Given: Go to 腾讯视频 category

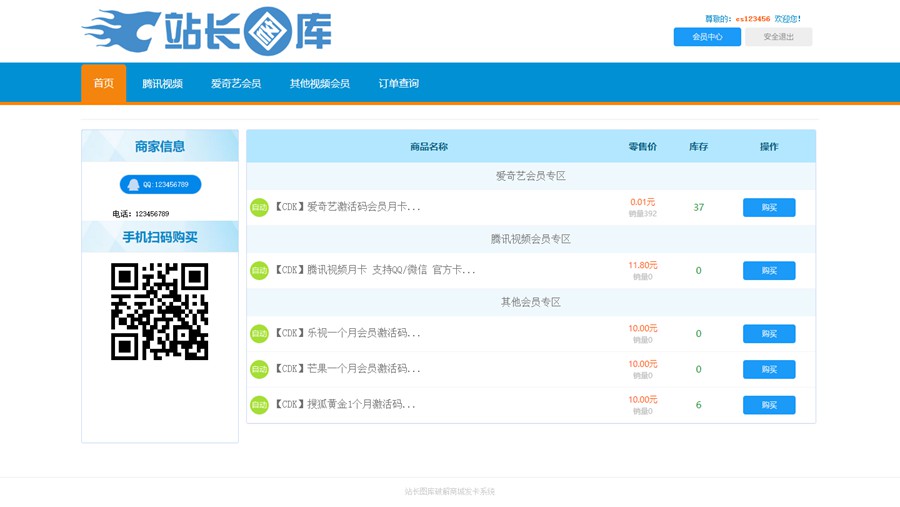Looking at the screenshot, I should [162, 84].
